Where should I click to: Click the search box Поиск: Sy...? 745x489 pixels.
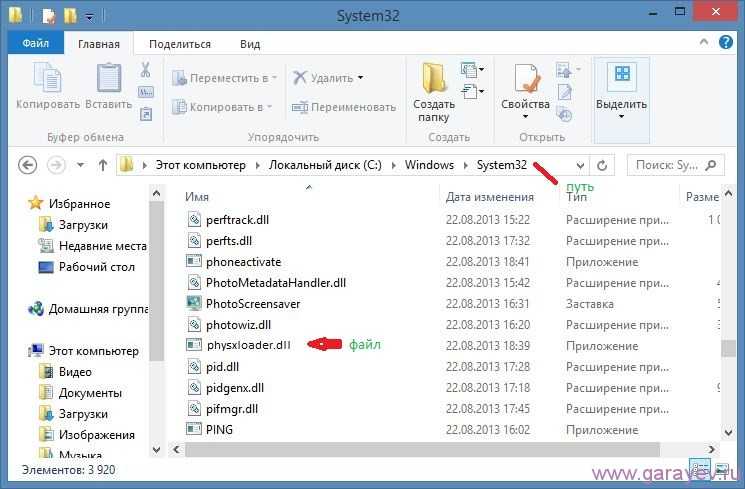(676, 165)
